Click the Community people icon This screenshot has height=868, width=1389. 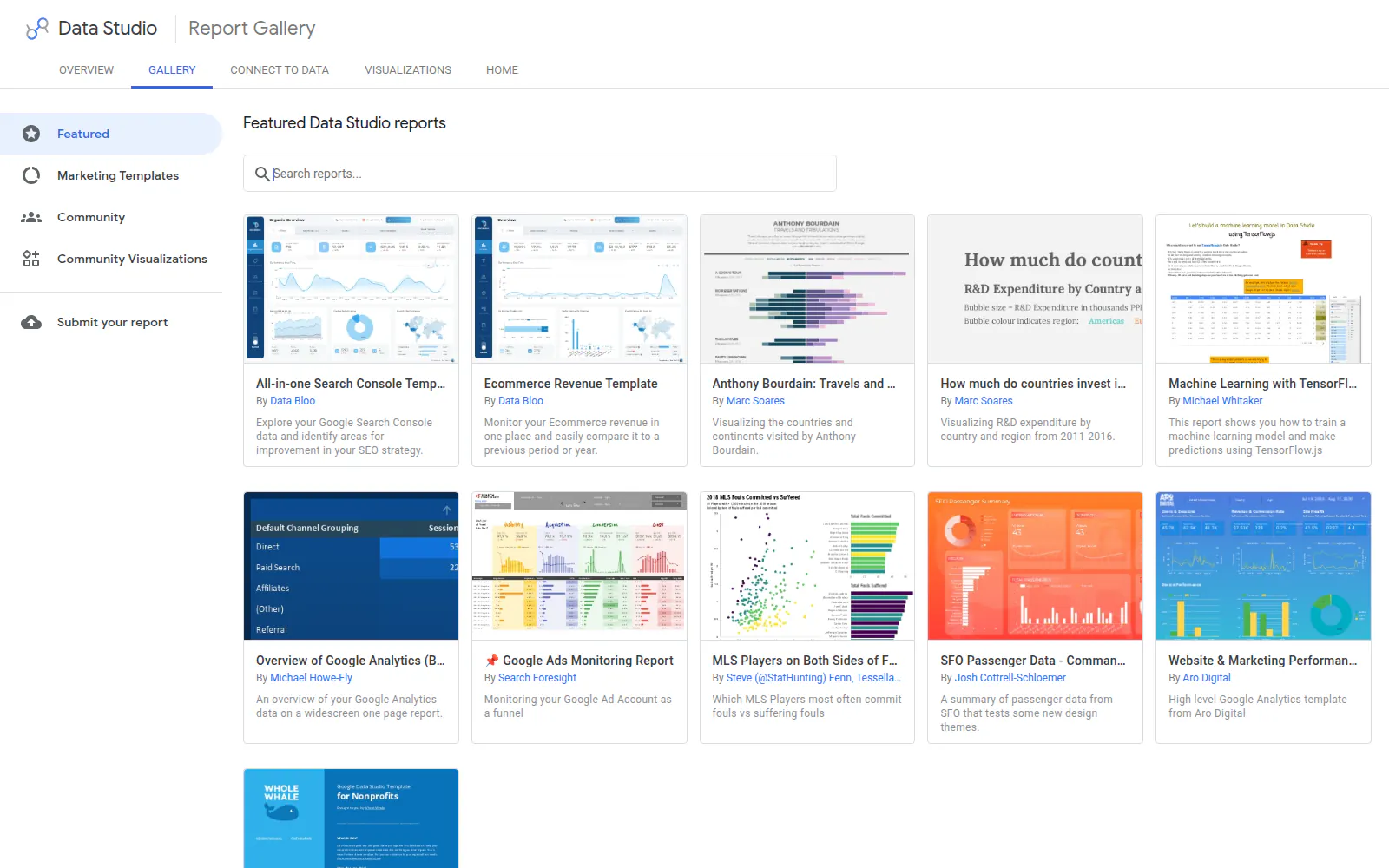[x=31, y=217]
